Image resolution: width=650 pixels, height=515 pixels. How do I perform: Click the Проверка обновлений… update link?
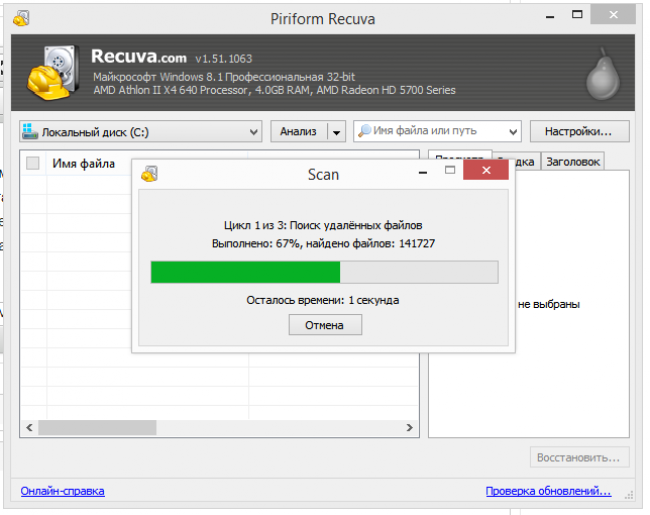548,491
